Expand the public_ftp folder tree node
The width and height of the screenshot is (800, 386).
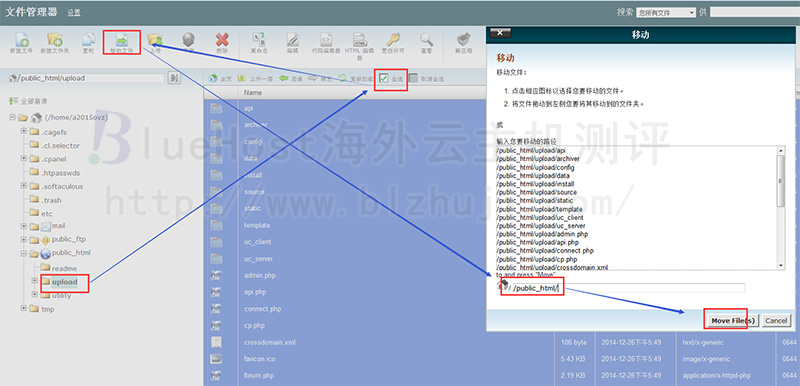click(23, 239)
